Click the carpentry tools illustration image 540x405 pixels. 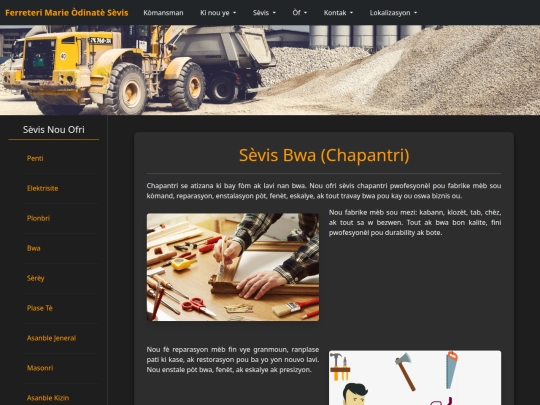click(x=415, y=378)
